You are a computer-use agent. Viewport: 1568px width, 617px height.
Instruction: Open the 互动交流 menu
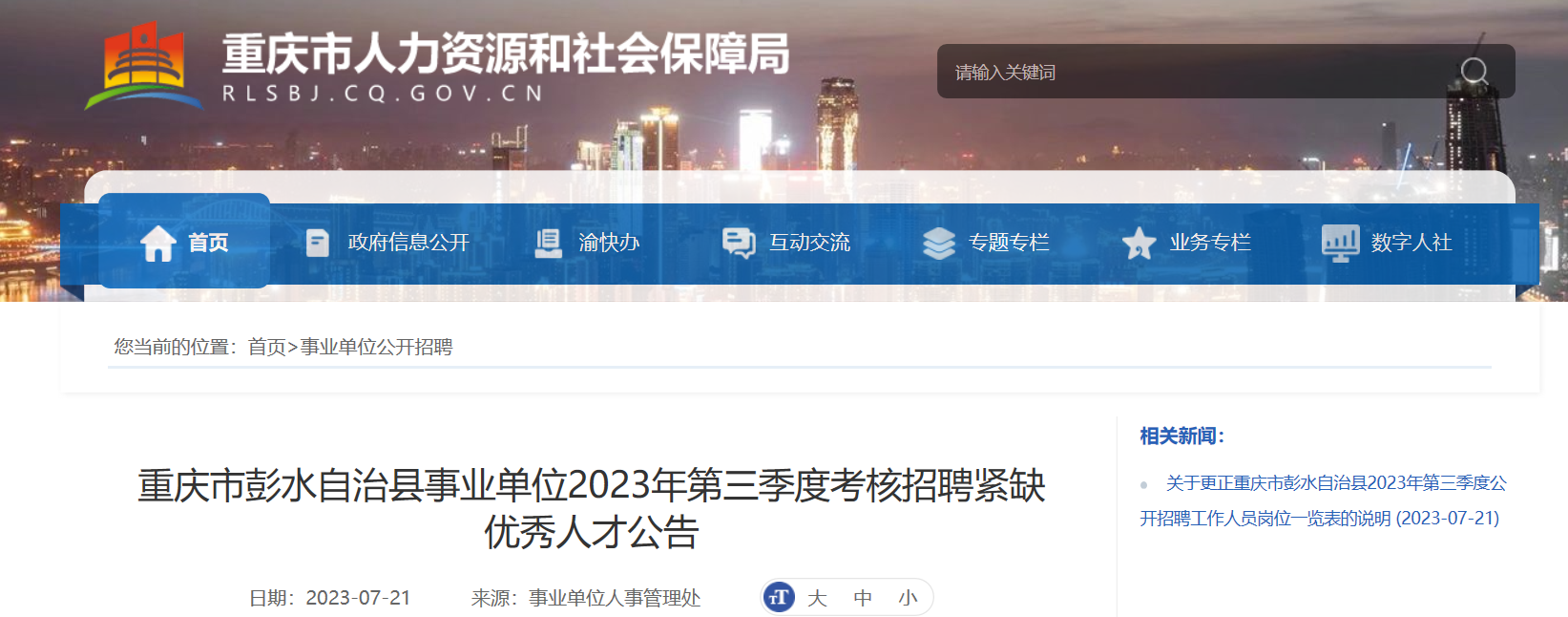(810, 243)
